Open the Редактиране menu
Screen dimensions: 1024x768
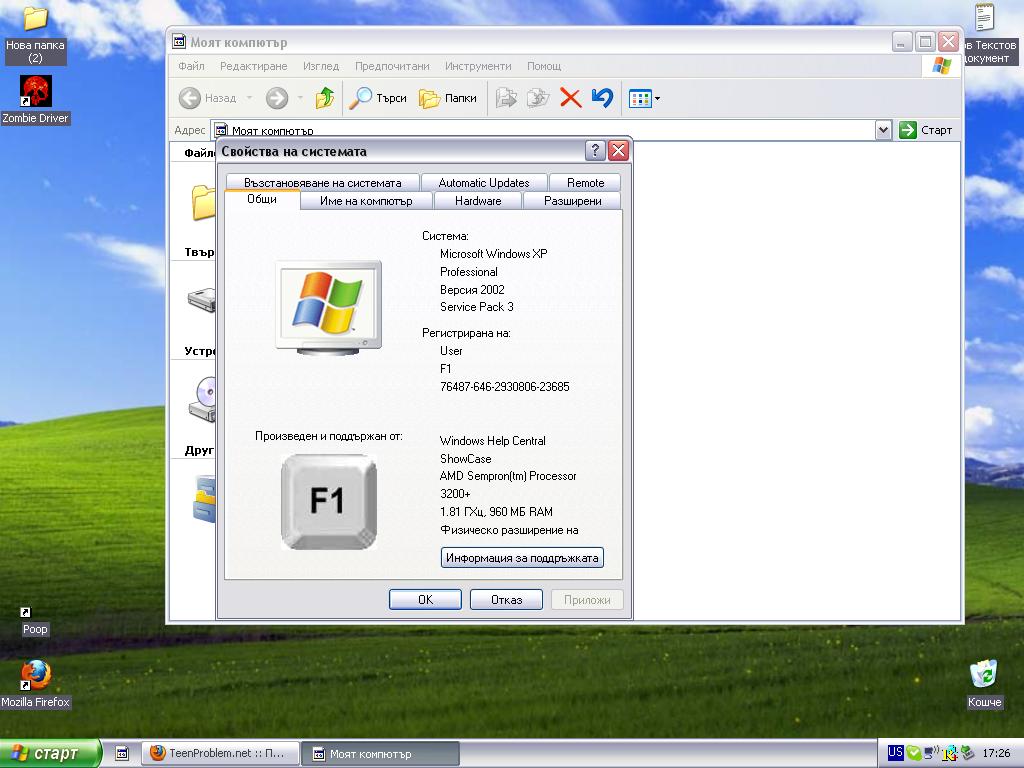coord(253,66)
